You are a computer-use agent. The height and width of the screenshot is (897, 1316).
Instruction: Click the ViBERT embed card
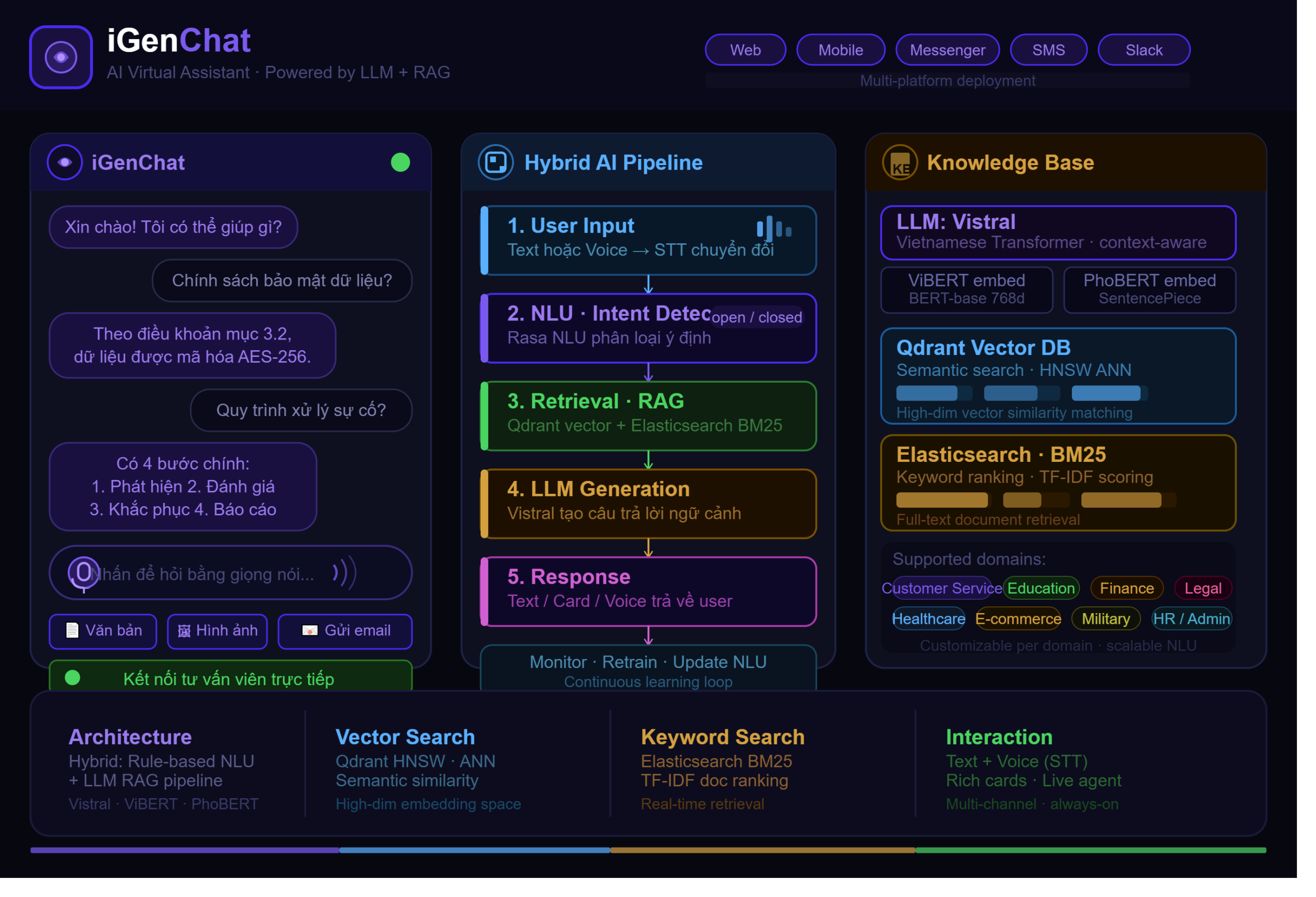pos(967,290)
